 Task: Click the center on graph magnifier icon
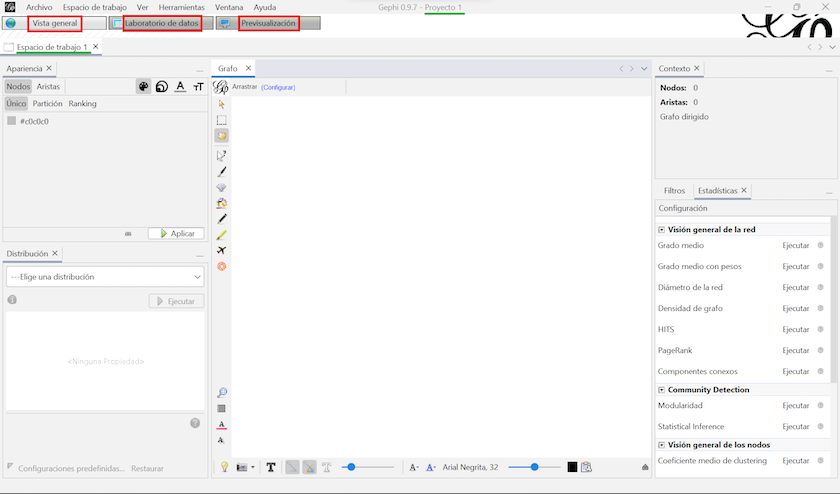click(x=222, y=393)
